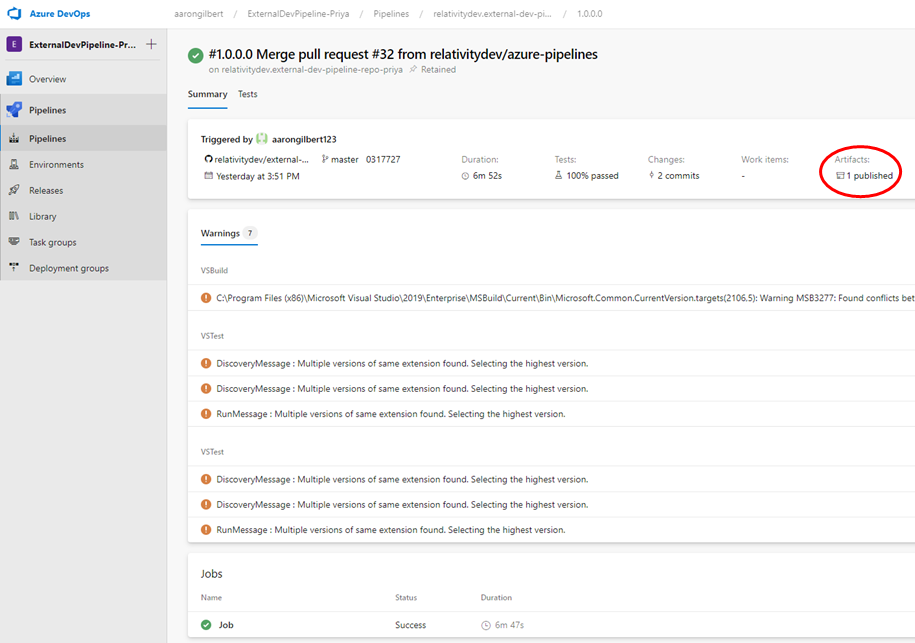
Task: Click relativitydev.external-dev-pi... breadcrumb
Action: coord(492,13)
